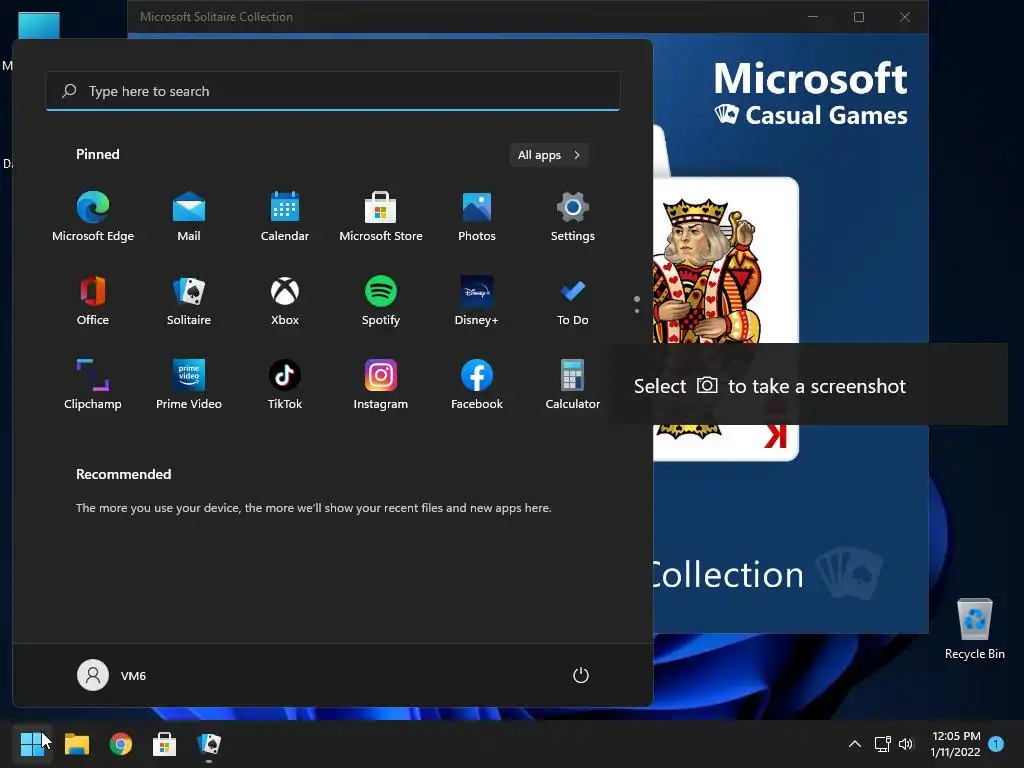Image resolution: width=1024 pixels, height=768 pixels.
Task: Launch the Mail app
Action: tap(189, 216)
